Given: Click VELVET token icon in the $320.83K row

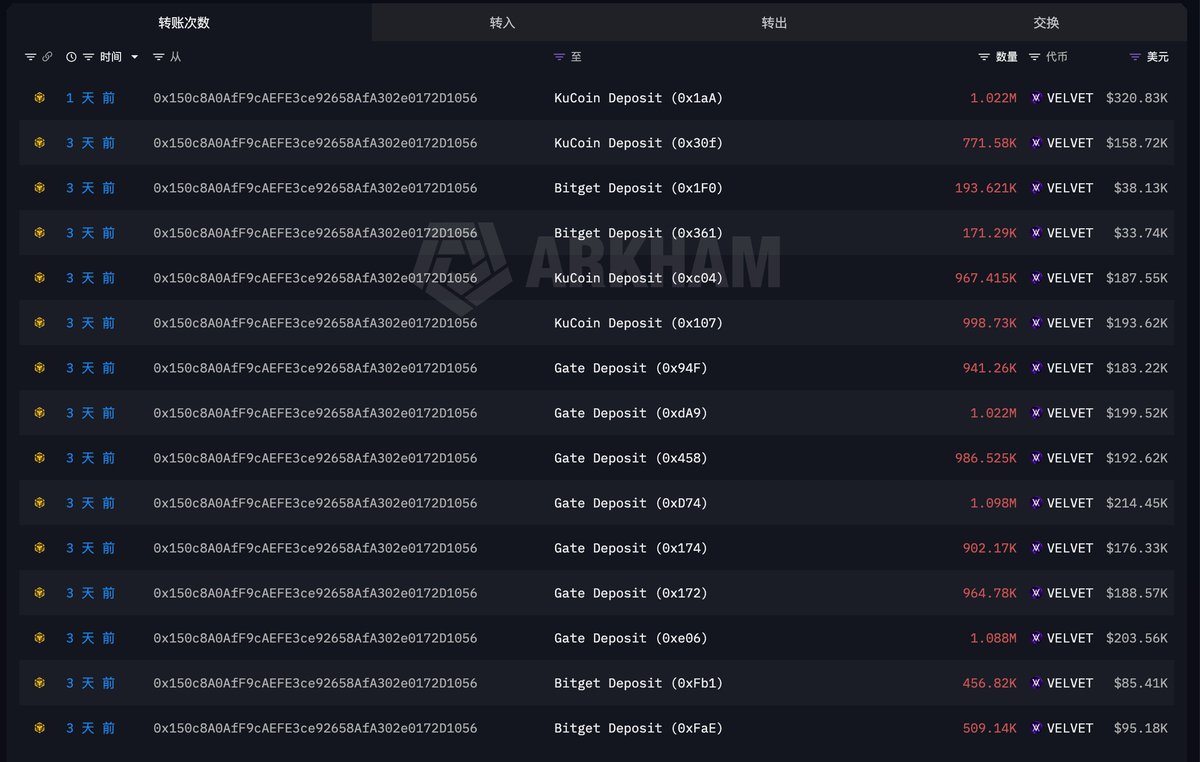Looking at the screenshot, I should 1036,98.
